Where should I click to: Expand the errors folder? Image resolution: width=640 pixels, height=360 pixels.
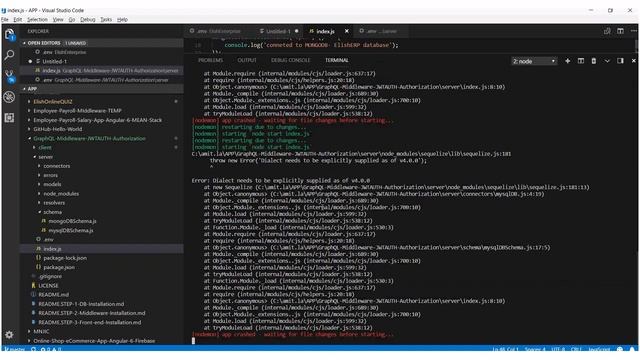[50, 175]
